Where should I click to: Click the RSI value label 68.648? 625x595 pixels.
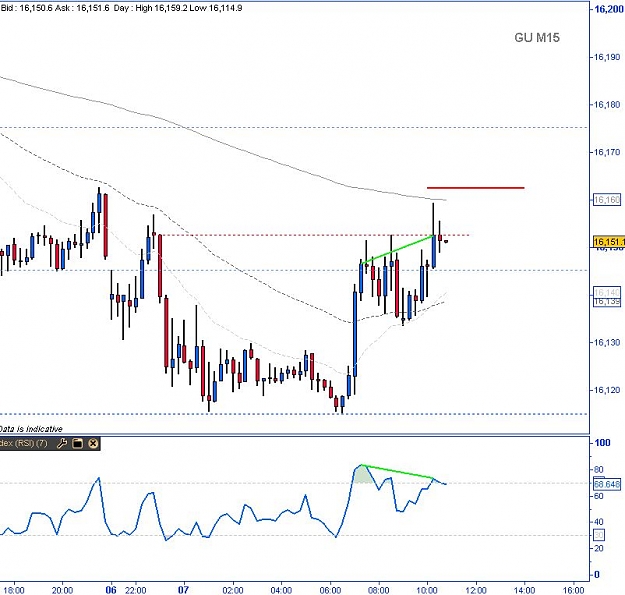(x=607, y=484)
